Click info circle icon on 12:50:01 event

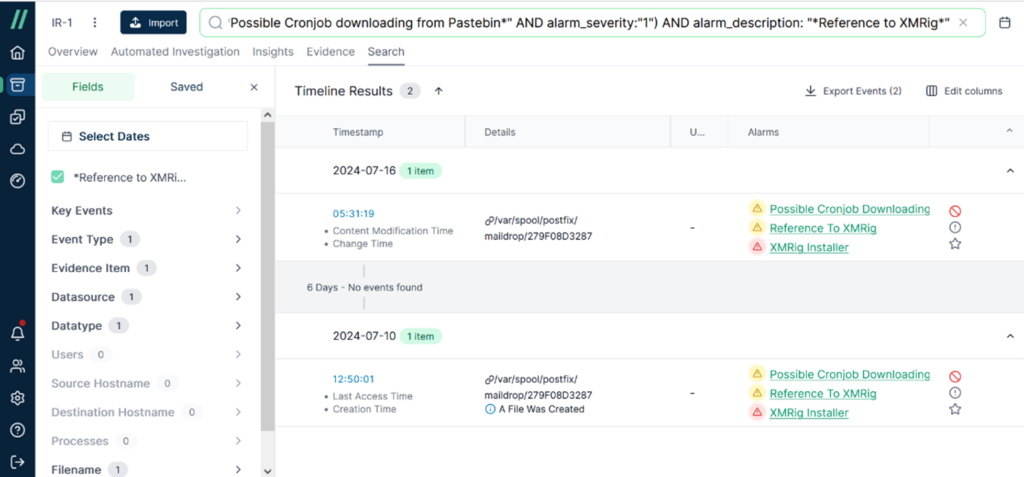[955, 393]
